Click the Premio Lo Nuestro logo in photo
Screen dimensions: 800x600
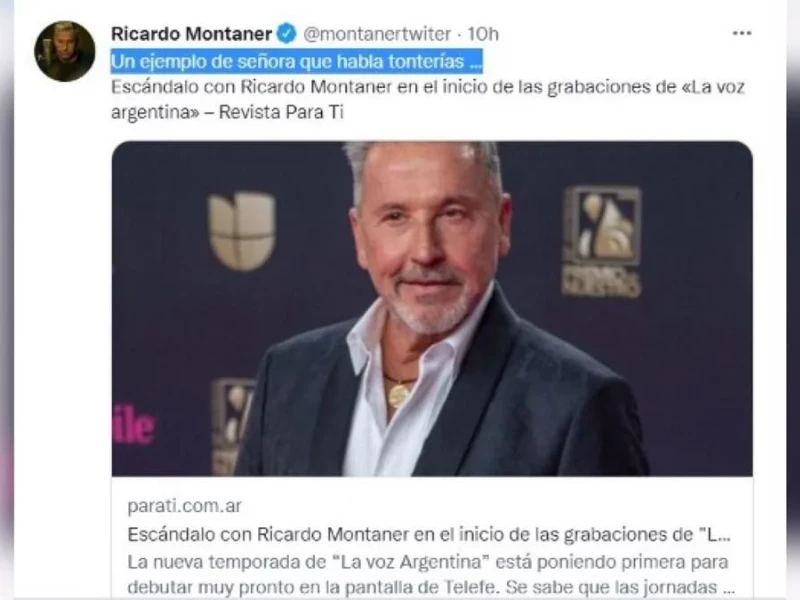pyautogui.click(x=601, y=241)
